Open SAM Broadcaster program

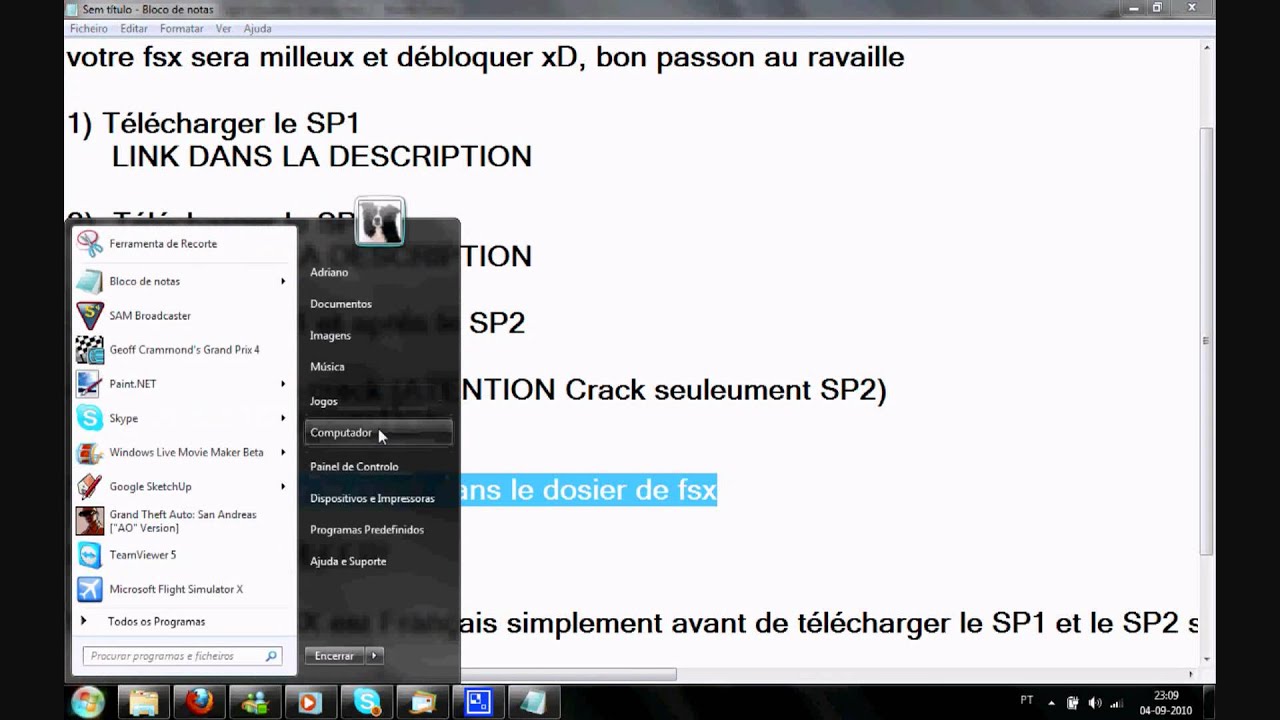[185, 316]
